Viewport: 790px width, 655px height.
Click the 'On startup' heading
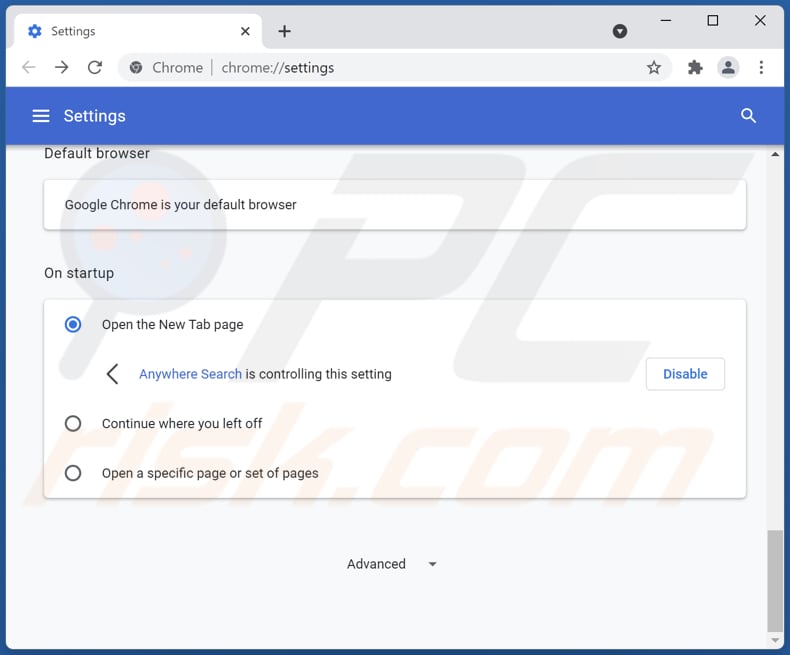point(79,273)
